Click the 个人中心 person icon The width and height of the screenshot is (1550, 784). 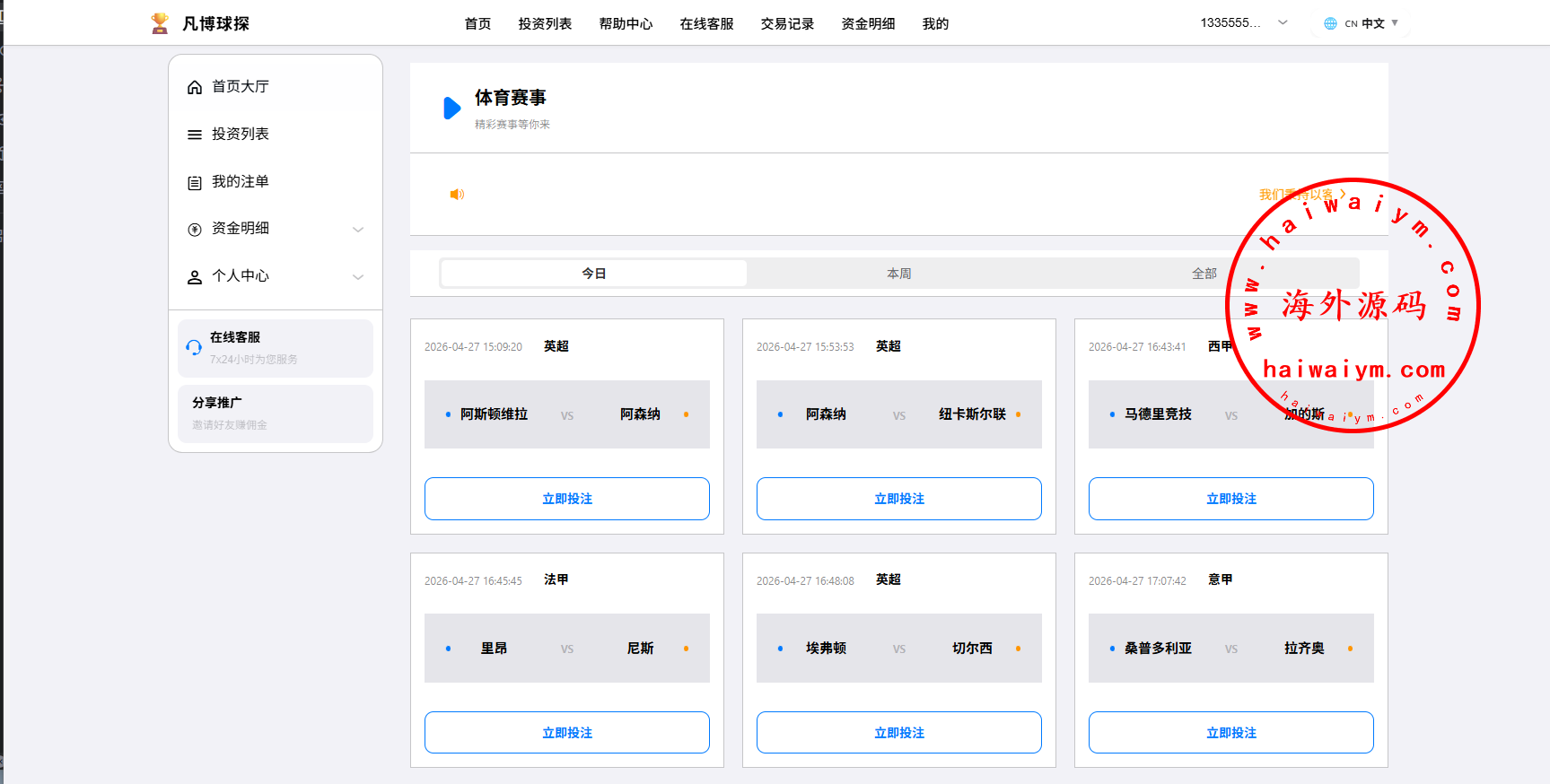point(195,277)
